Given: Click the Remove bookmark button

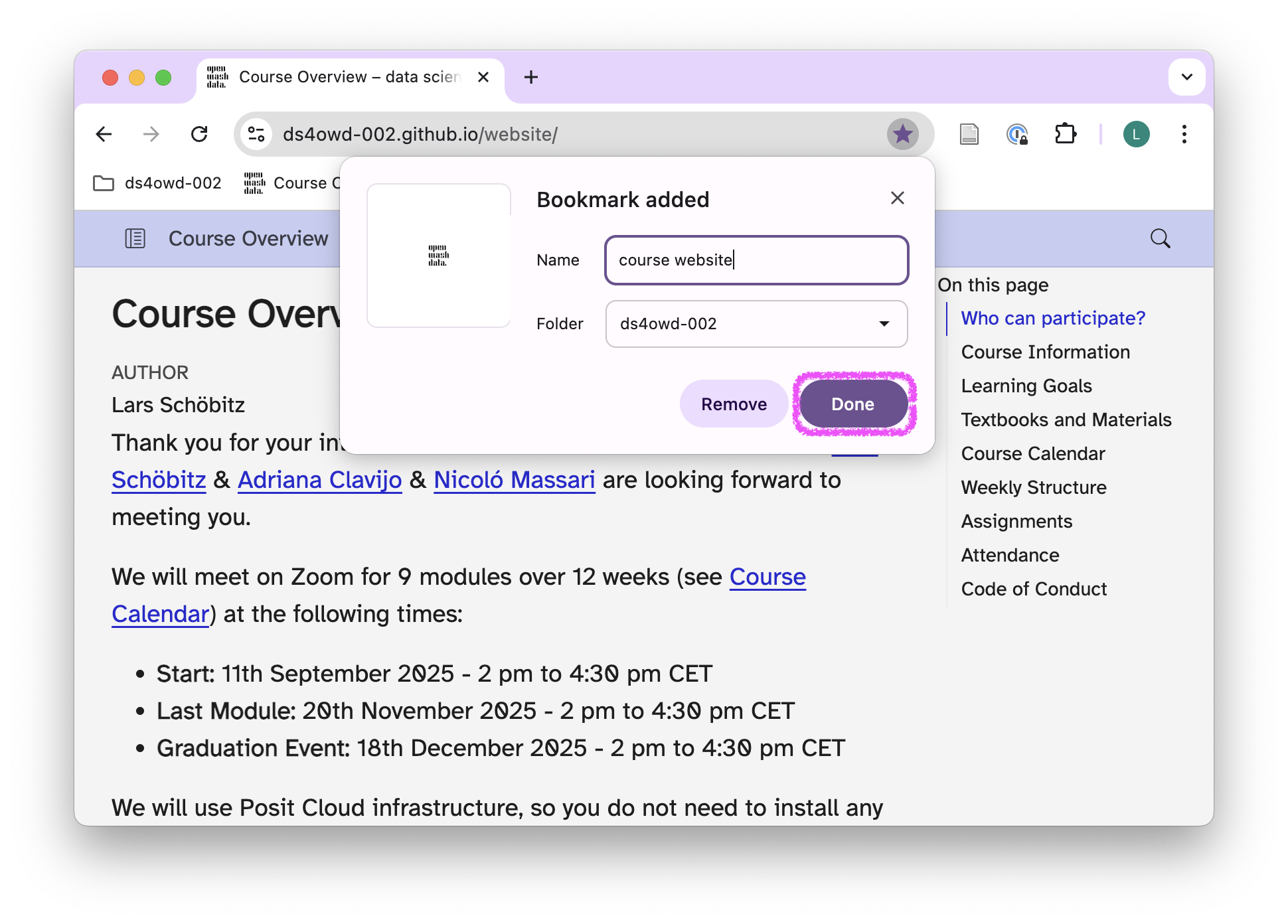Looking at the screenshot, I should 734,404.
